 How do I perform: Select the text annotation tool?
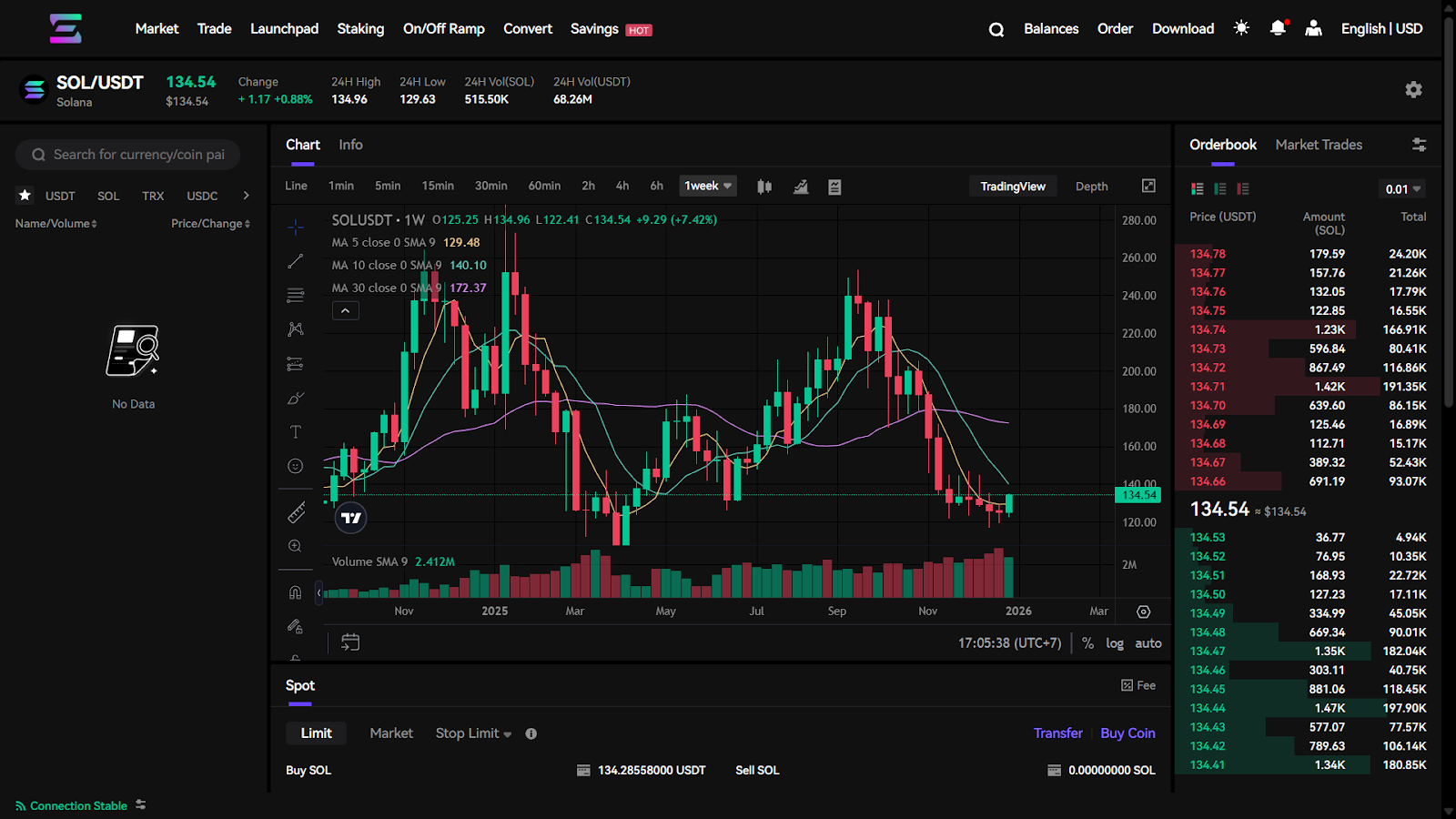pos(295,431)
